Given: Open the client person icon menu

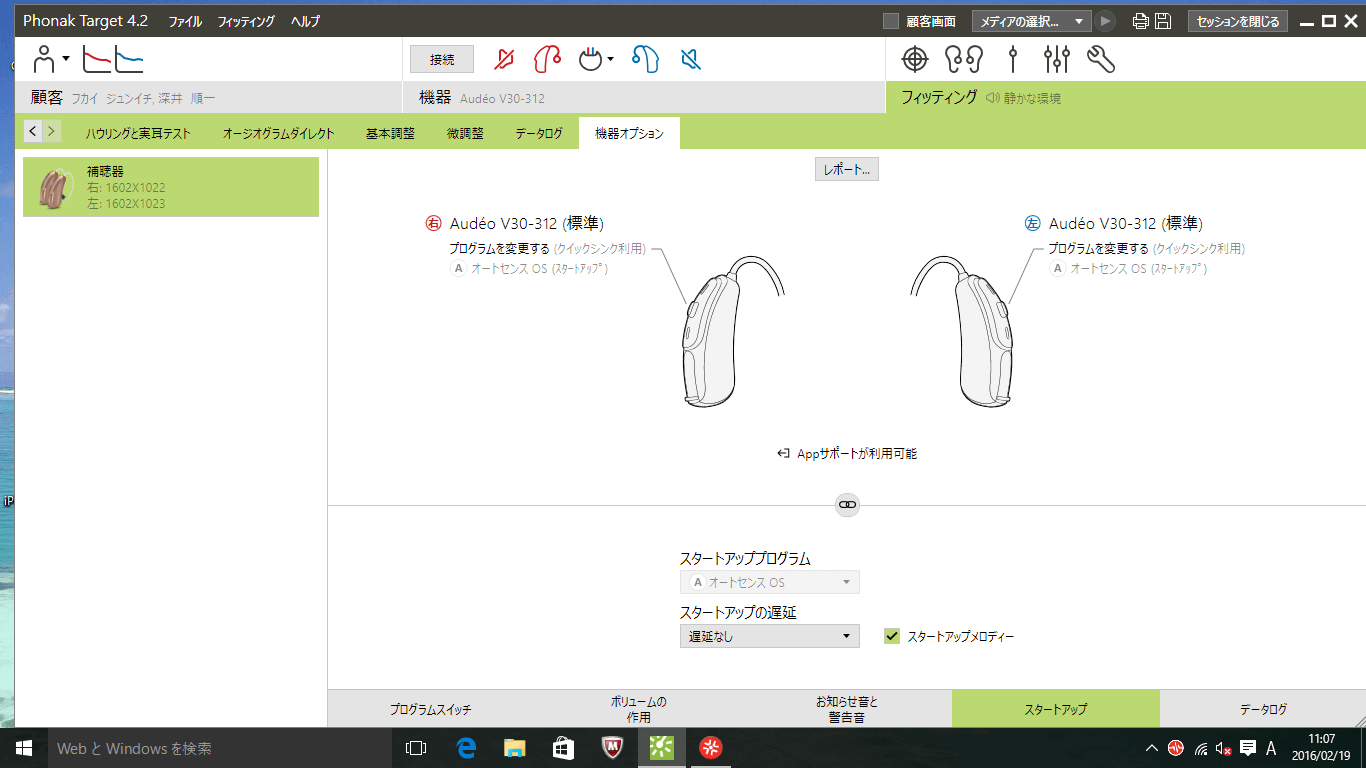Looking at the screenshot, I should pos(44,60).
